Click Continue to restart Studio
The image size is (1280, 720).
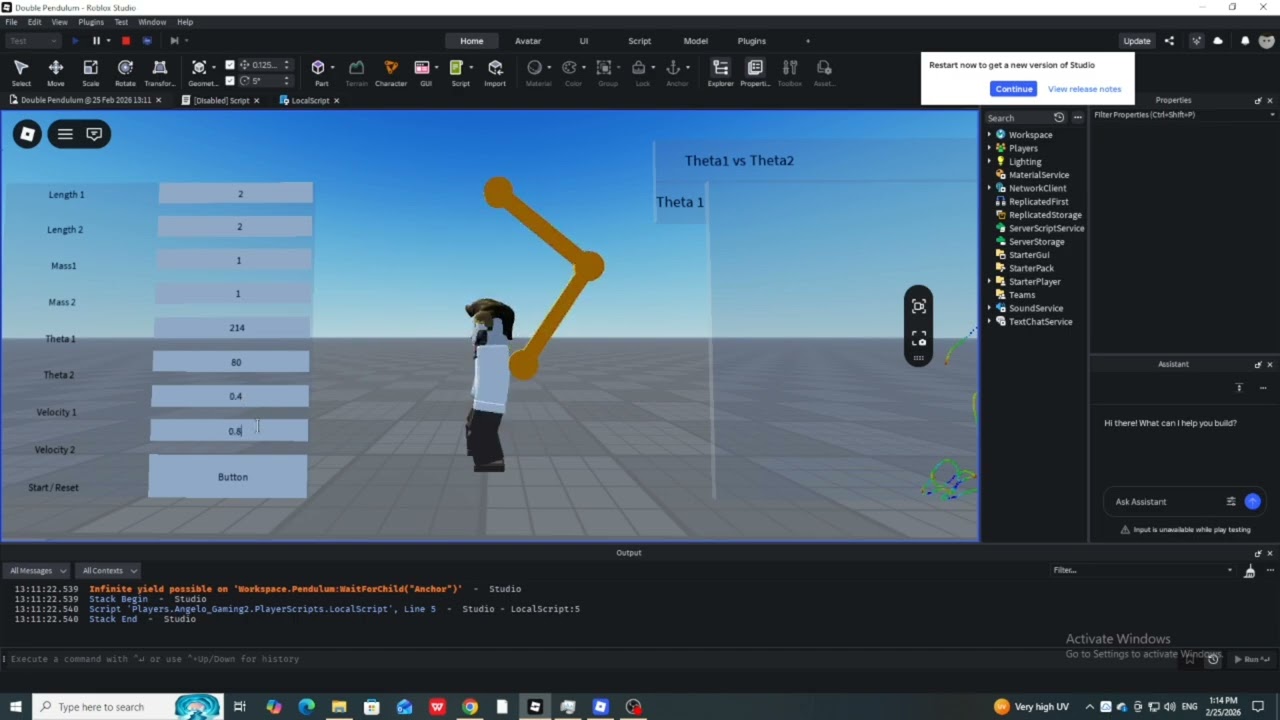coord(1013,89)
